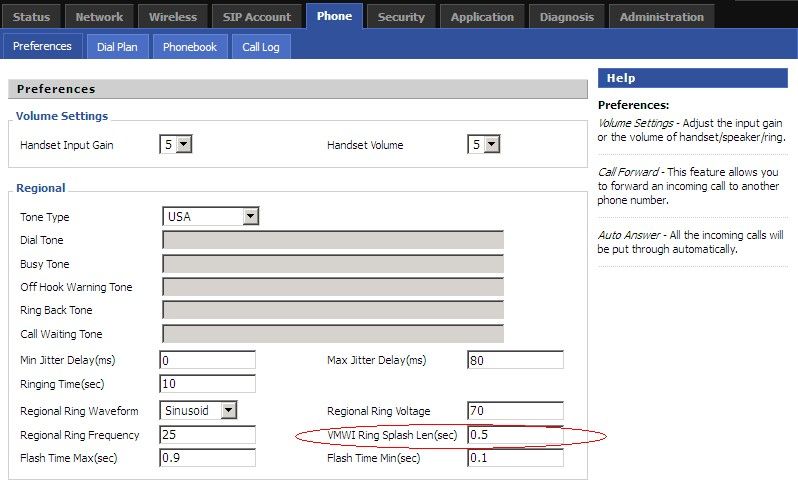Viewport: 798px width, 484px height.
Task: Open the Handset Input Gain dropdown
Action: (x=176, y=145)
